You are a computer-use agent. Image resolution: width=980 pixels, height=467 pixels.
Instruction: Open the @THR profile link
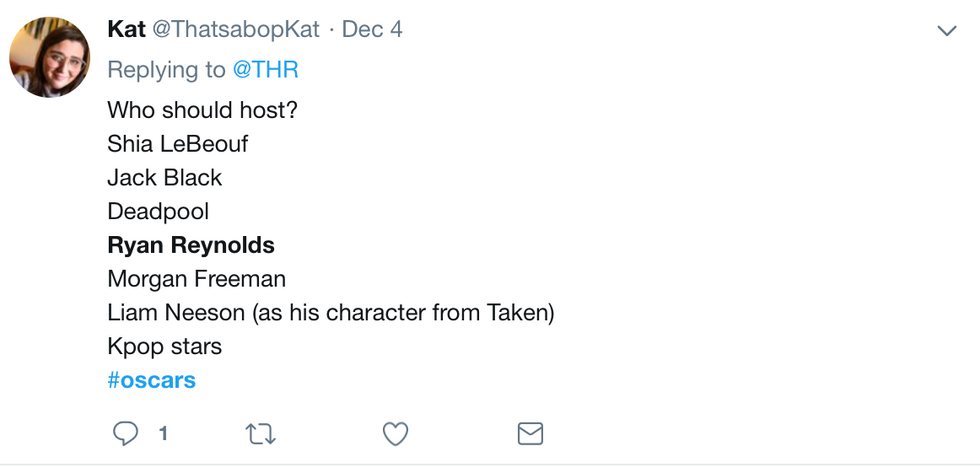coord(266,70)
